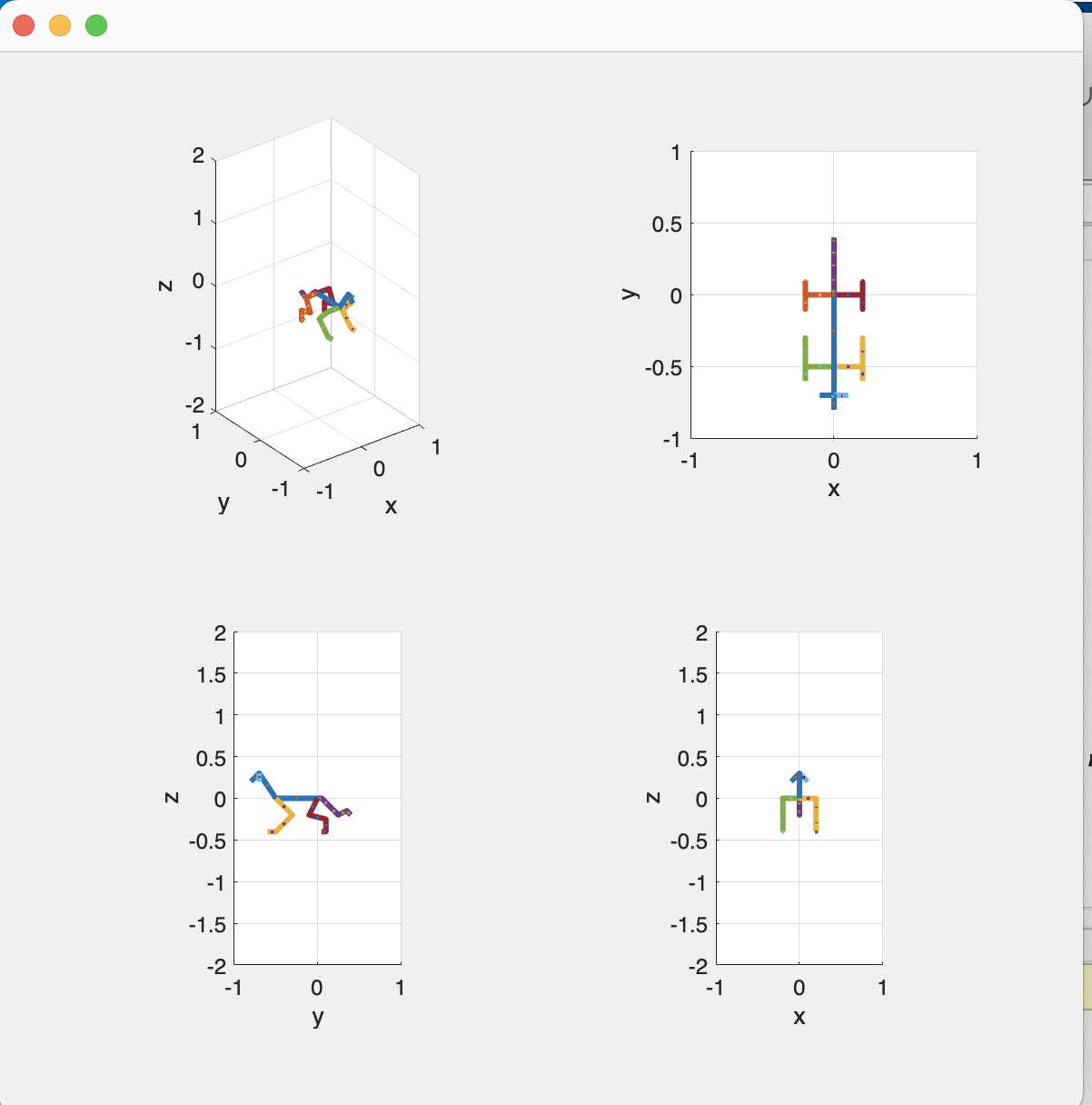This screenshot has height=1105, width=1092.
Task: Click the light blue tail bar in top view
Action: pyautogui.click(x=834, y=395)
